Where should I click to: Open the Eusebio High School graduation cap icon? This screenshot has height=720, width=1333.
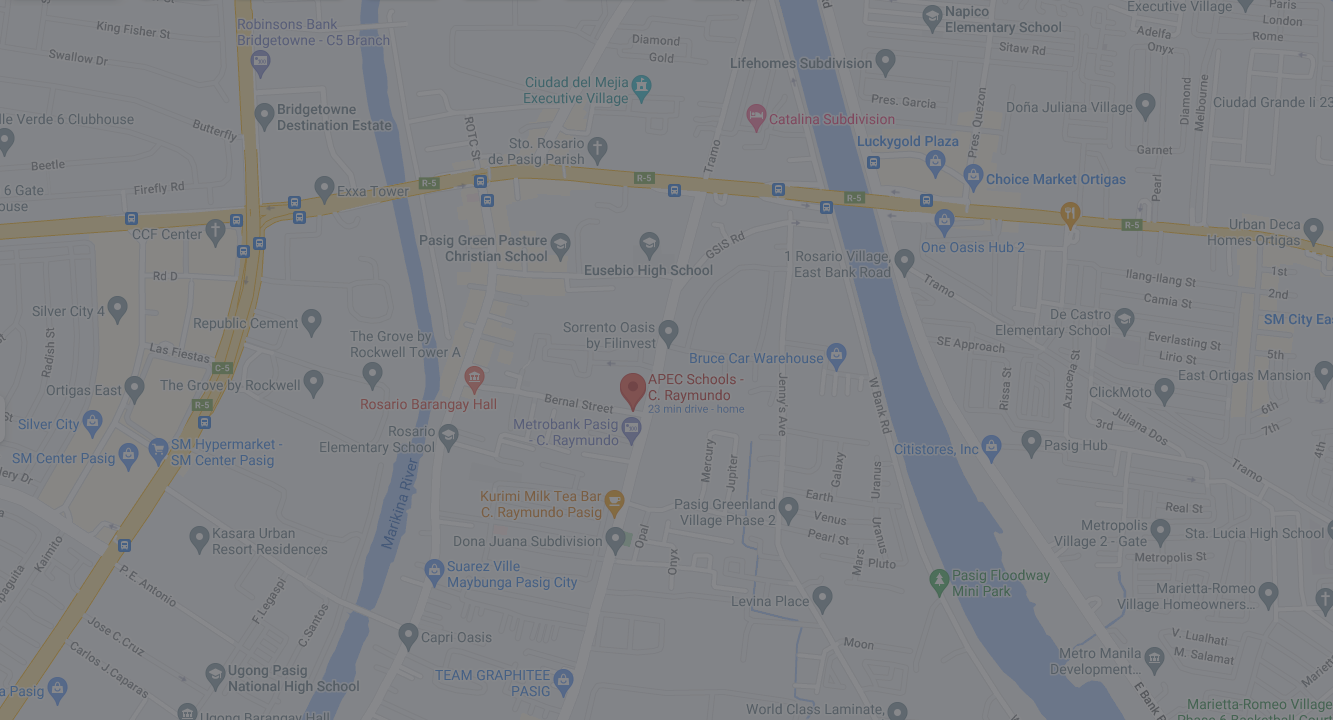pos(649,245)
